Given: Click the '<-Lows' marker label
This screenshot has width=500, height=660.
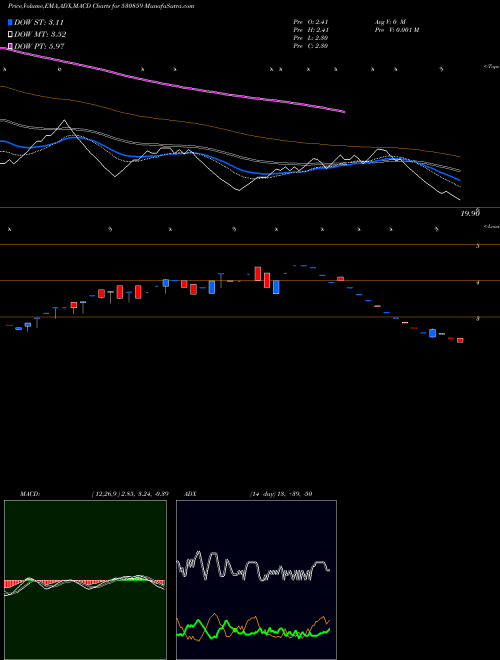Looking at the screenshot, I should [x=491, y=226].
